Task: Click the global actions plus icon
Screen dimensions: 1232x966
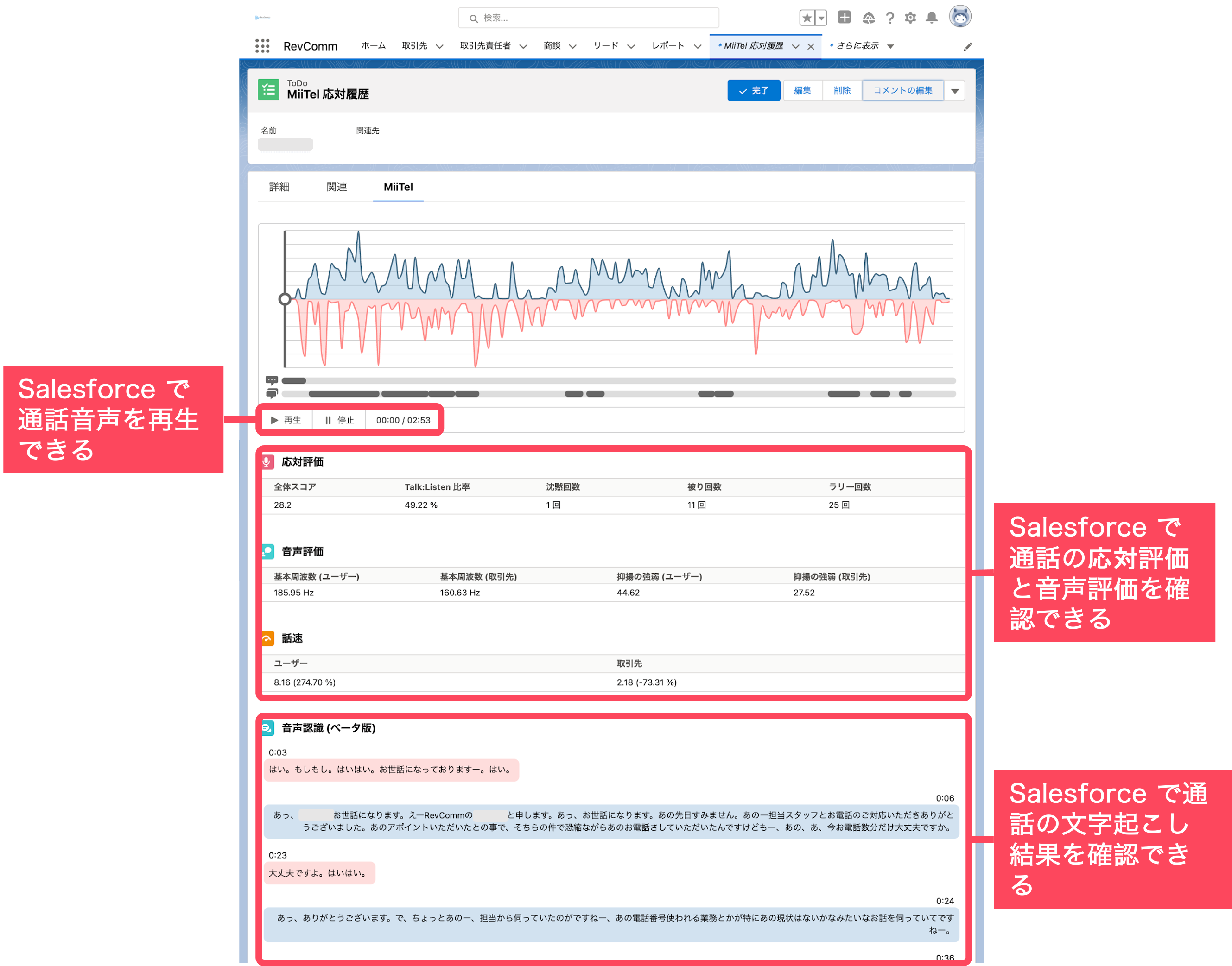Action: (x=844, y=18)
